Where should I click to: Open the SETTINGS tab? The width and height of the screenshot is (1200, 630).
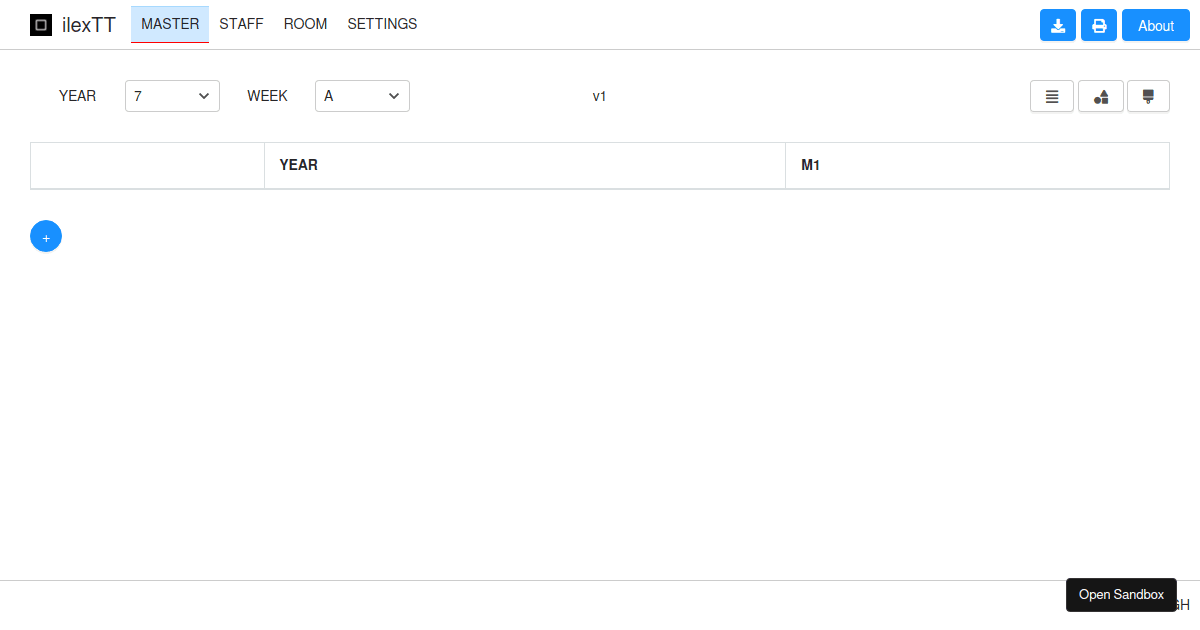tap(382, 24)
